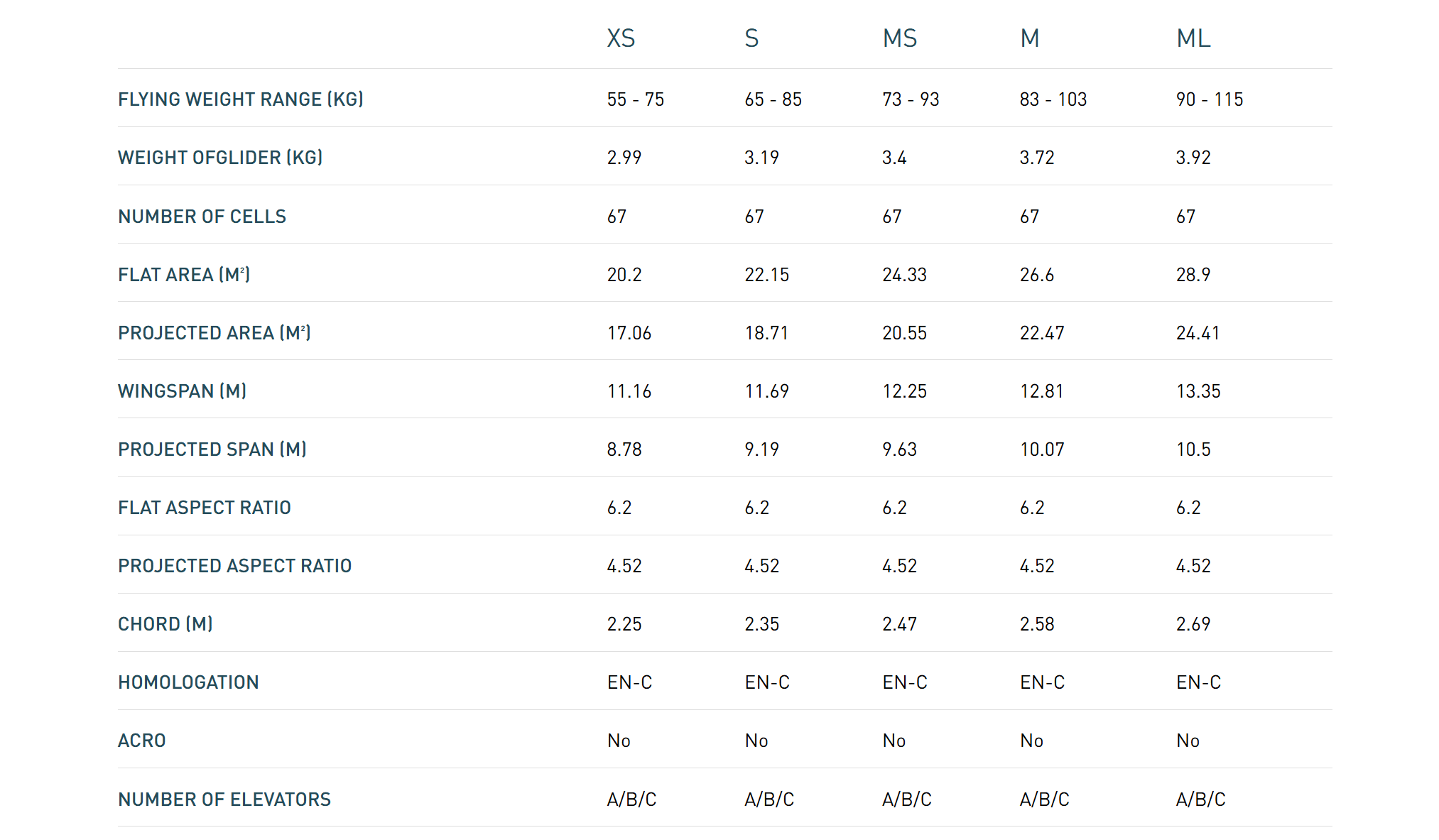Click the 17.06 projected area value
This screenshot has height=840, width=1439.
(x=629, y=333)
